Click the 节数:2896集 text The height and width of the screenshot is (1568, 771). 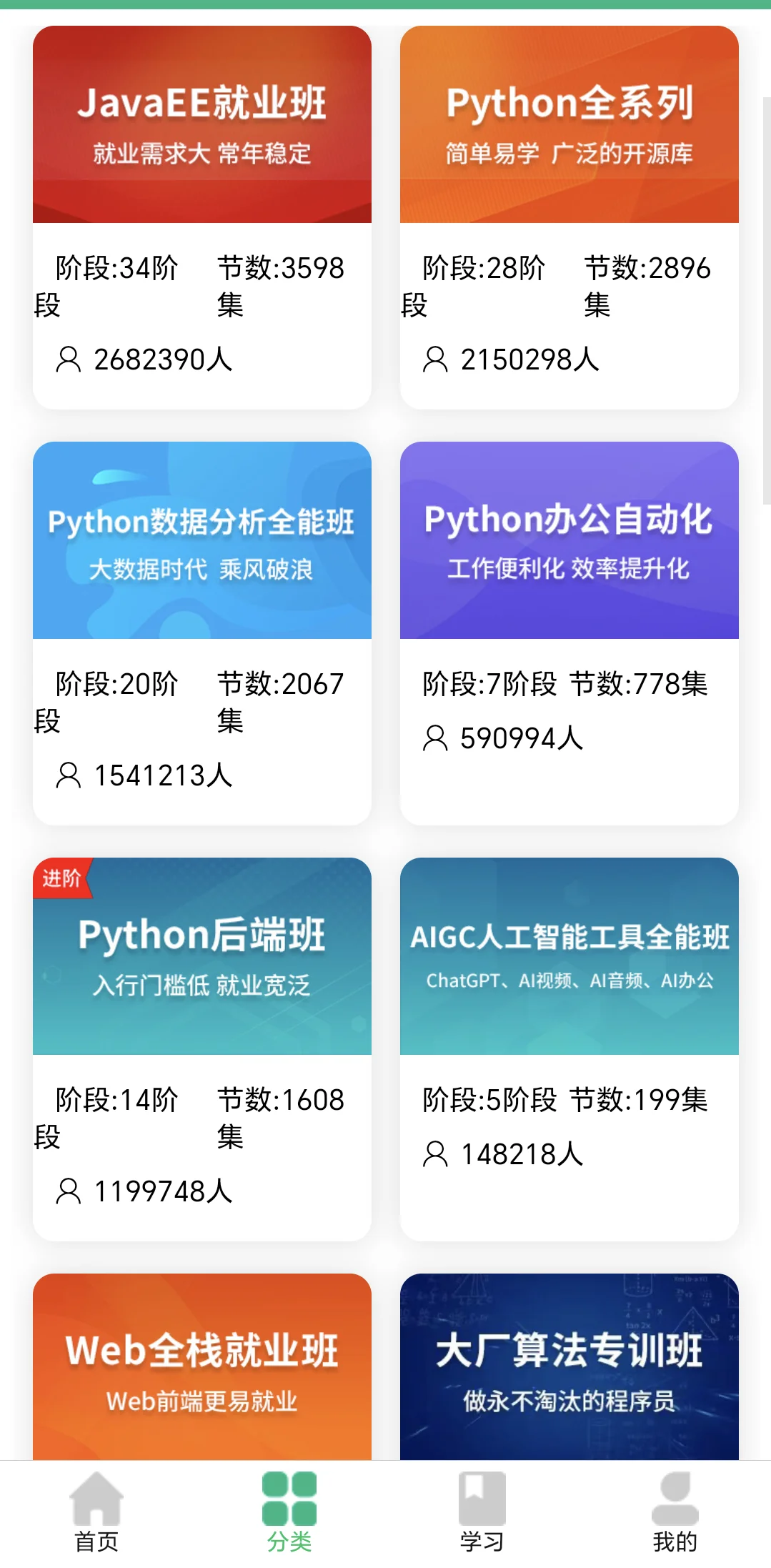[647, 287]
